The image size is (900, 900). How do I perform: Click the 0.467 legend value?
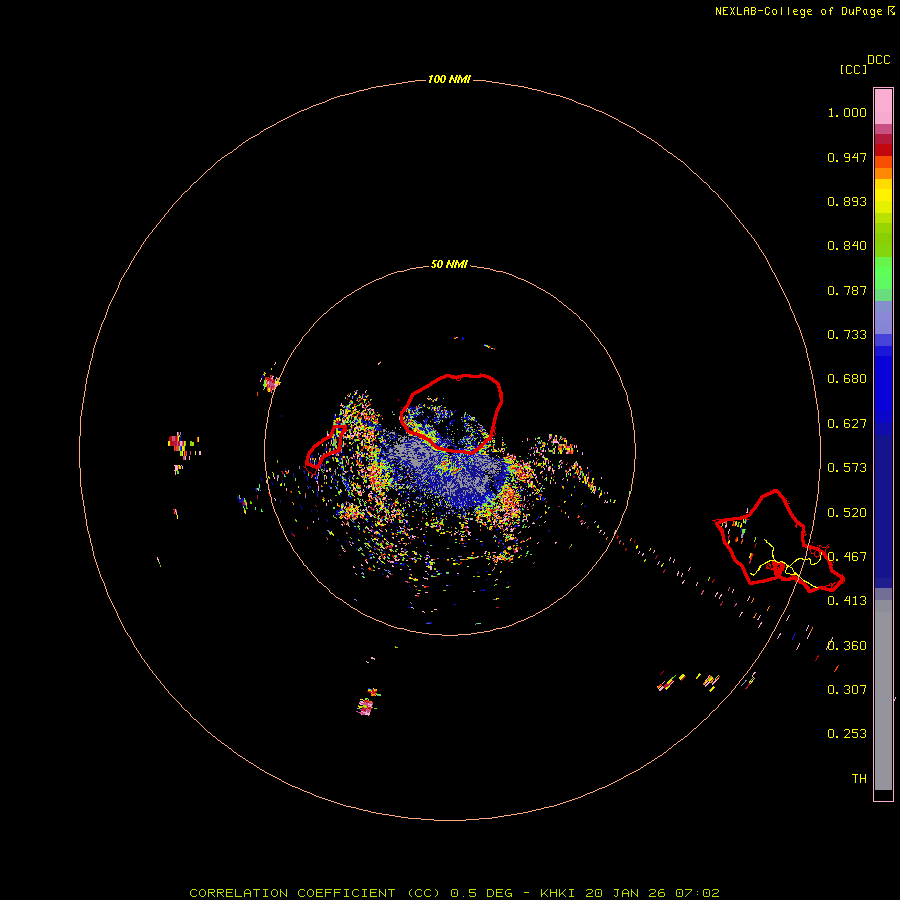847,557
